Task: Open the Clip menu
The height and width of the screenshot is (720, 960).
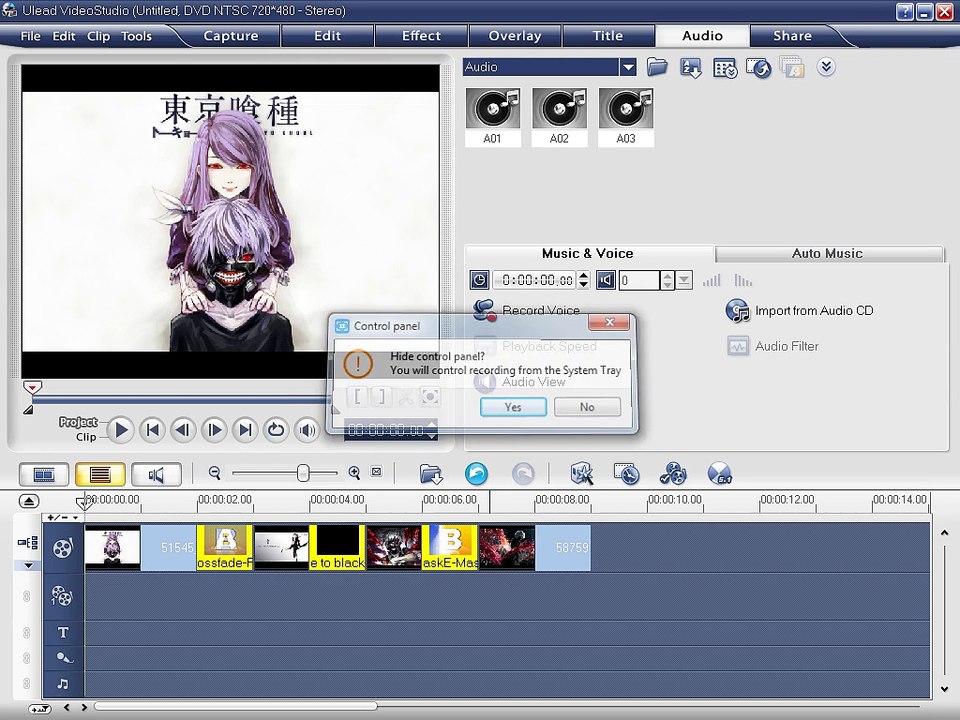Action: pos(98,36)
